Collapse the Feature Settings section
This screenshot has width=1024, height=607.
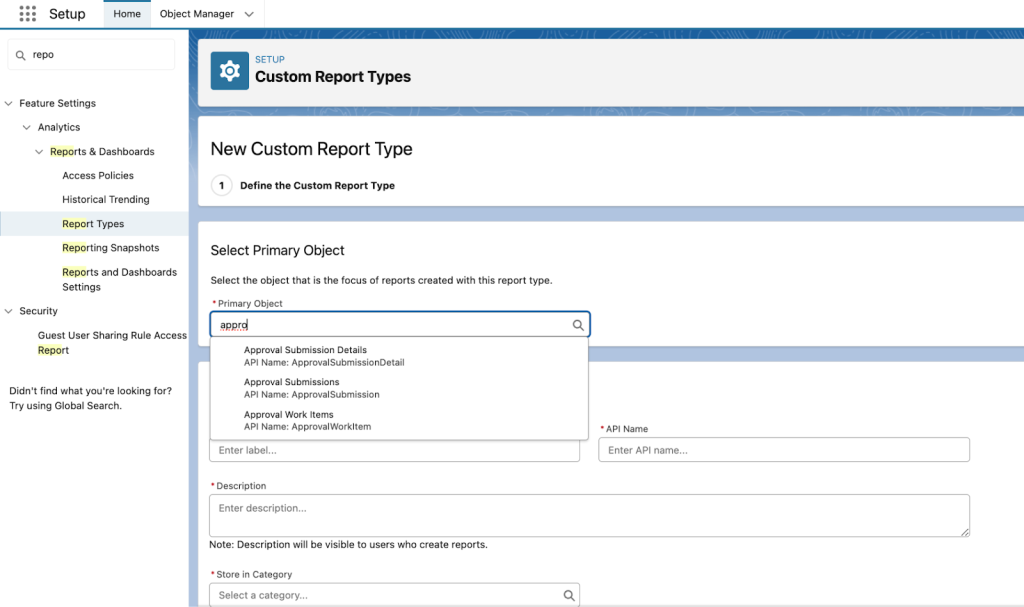8,103
